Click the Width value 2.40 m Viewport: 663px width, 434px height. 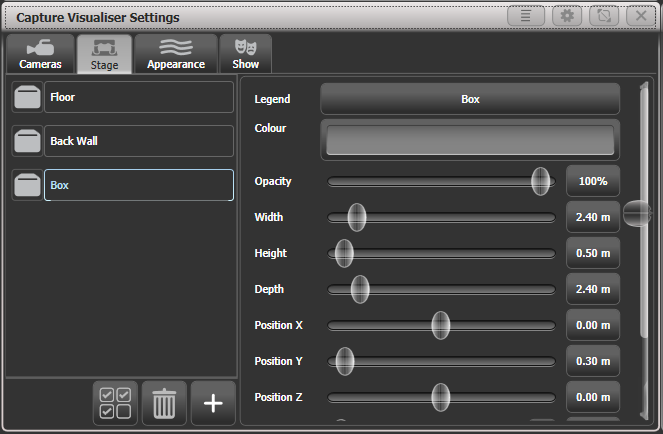click(593, 217)
